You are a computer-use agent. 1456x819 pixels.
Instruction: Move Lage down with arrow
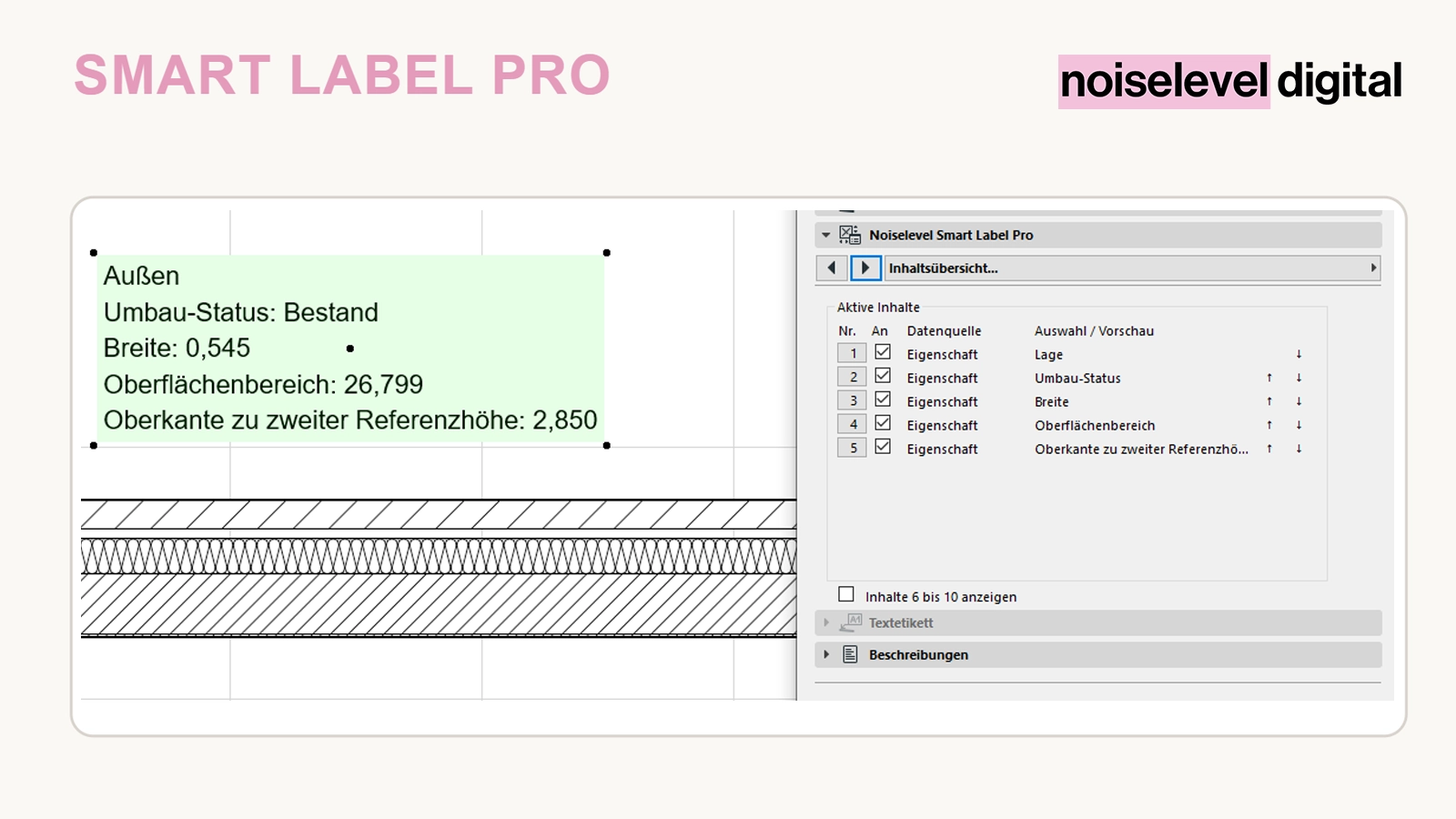(1299, 354)
